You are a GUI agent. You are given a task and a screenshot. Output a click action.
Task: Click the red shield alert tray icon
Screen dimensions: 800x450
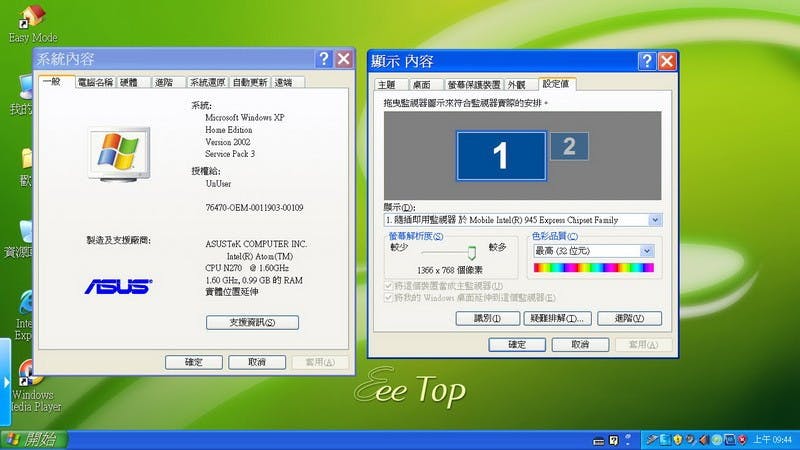pyautogui.click(x=742, y=439)
